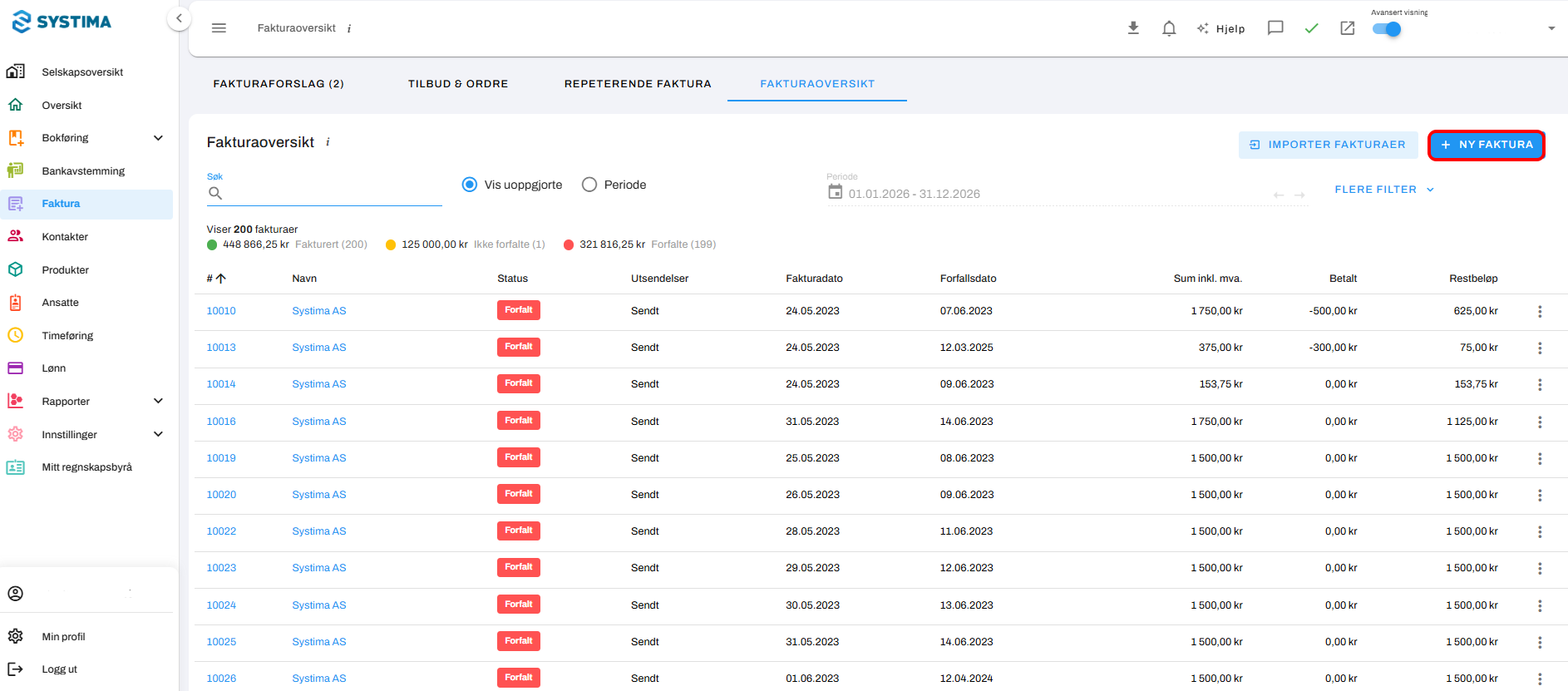Click the Søk search field

324,194
